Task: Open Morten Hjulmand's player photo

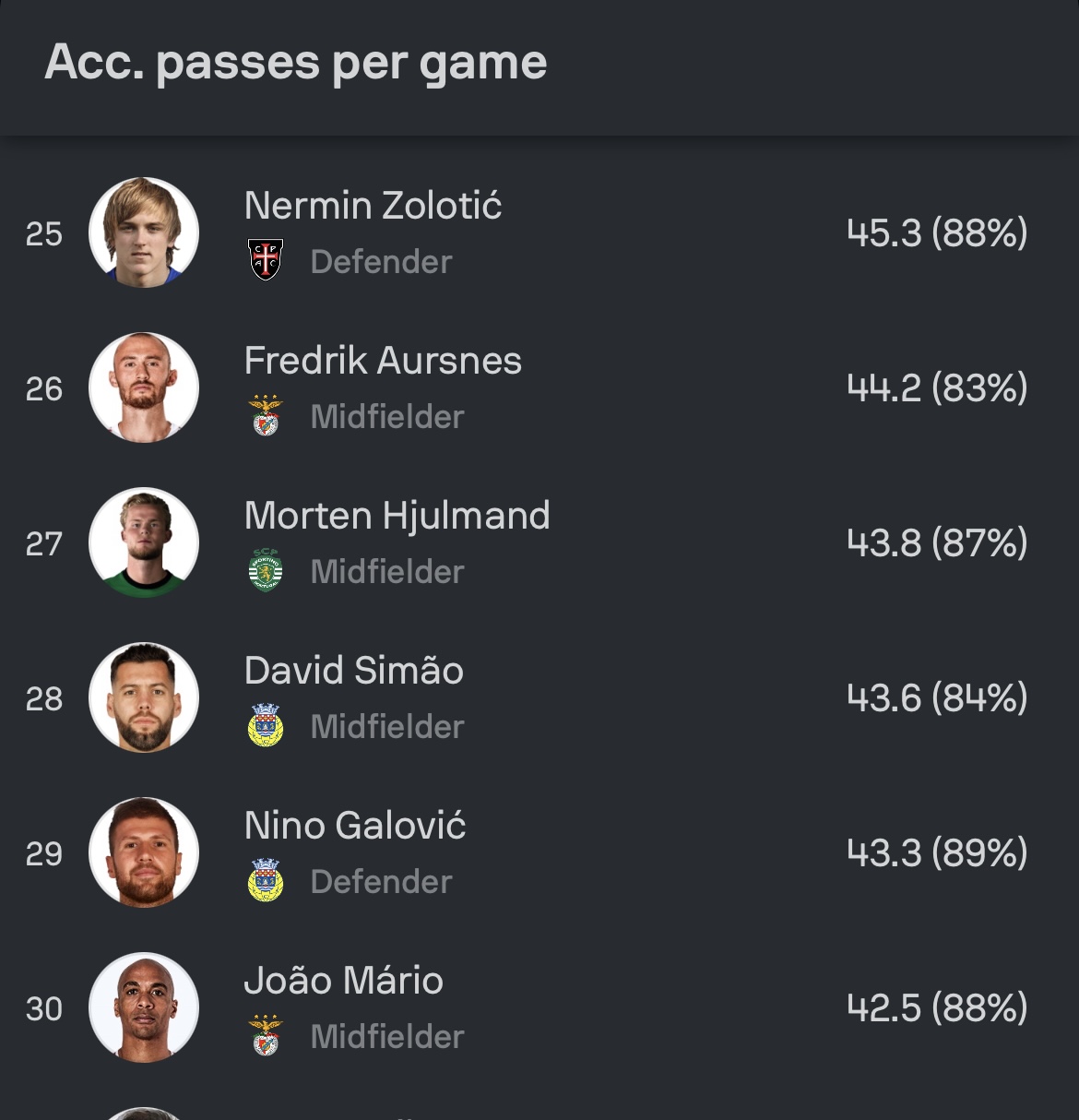Action: (x=144, y=542)
